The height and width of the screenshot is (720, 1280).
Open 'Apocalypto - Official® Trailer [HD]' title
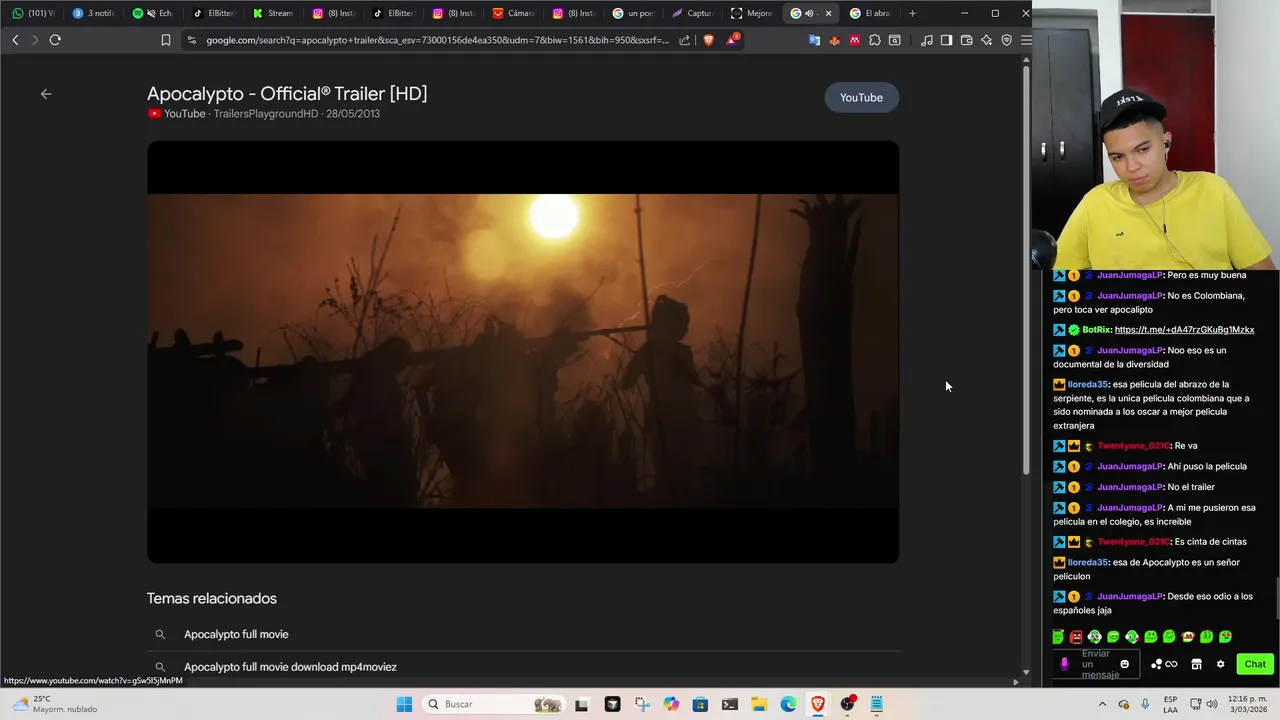(287, 93)
